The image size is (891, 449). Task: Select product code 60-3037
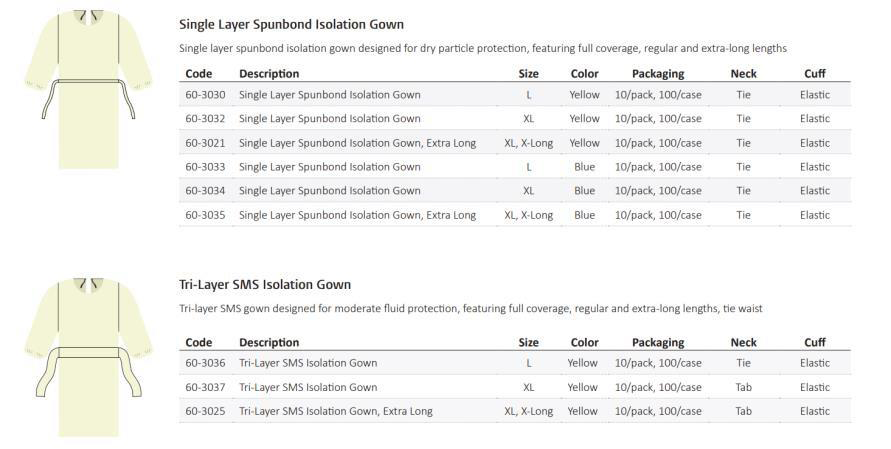[205, 388]
